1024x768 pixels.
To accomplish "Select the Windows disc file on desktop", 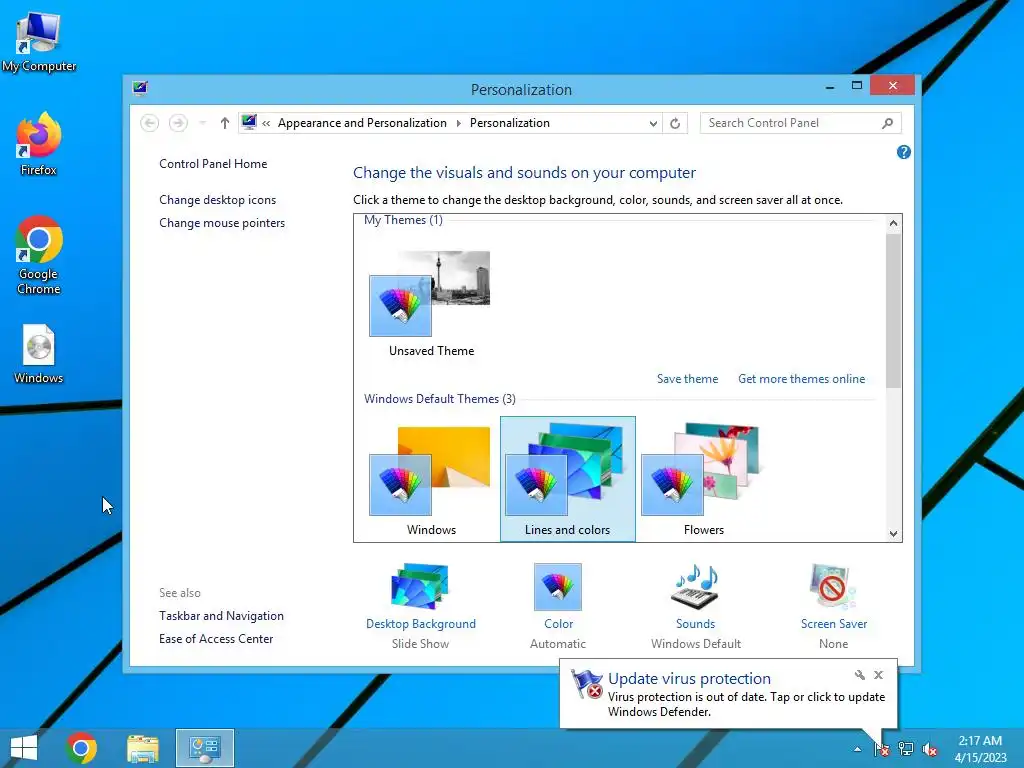I will point(39,354).
